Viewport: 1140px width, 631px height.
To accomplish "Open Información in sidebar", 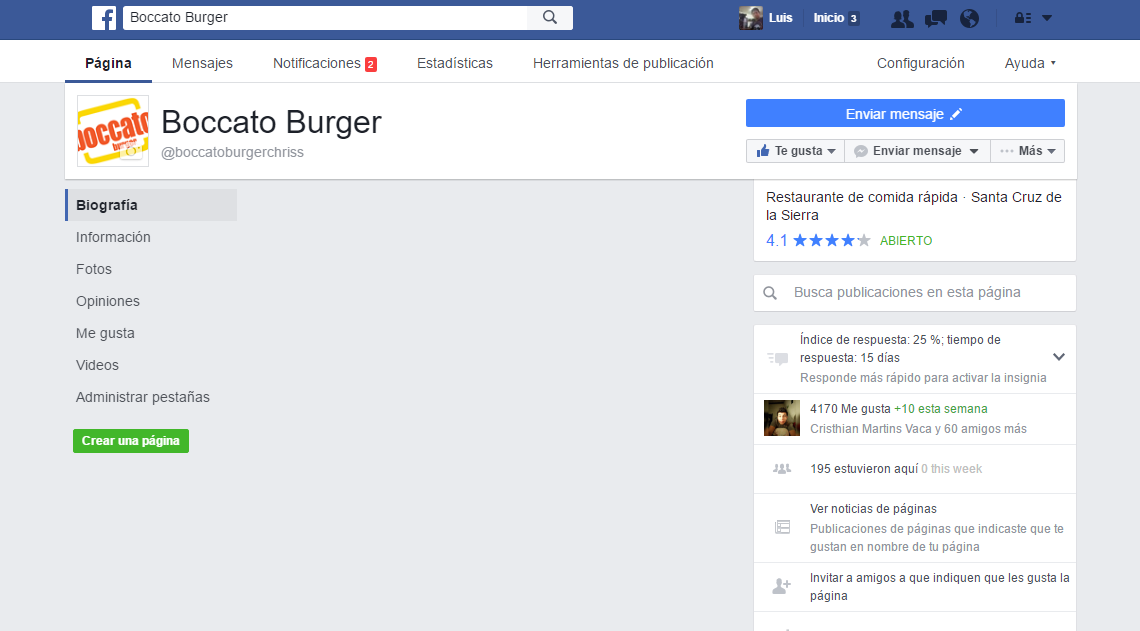I will [x=113, y=237].
